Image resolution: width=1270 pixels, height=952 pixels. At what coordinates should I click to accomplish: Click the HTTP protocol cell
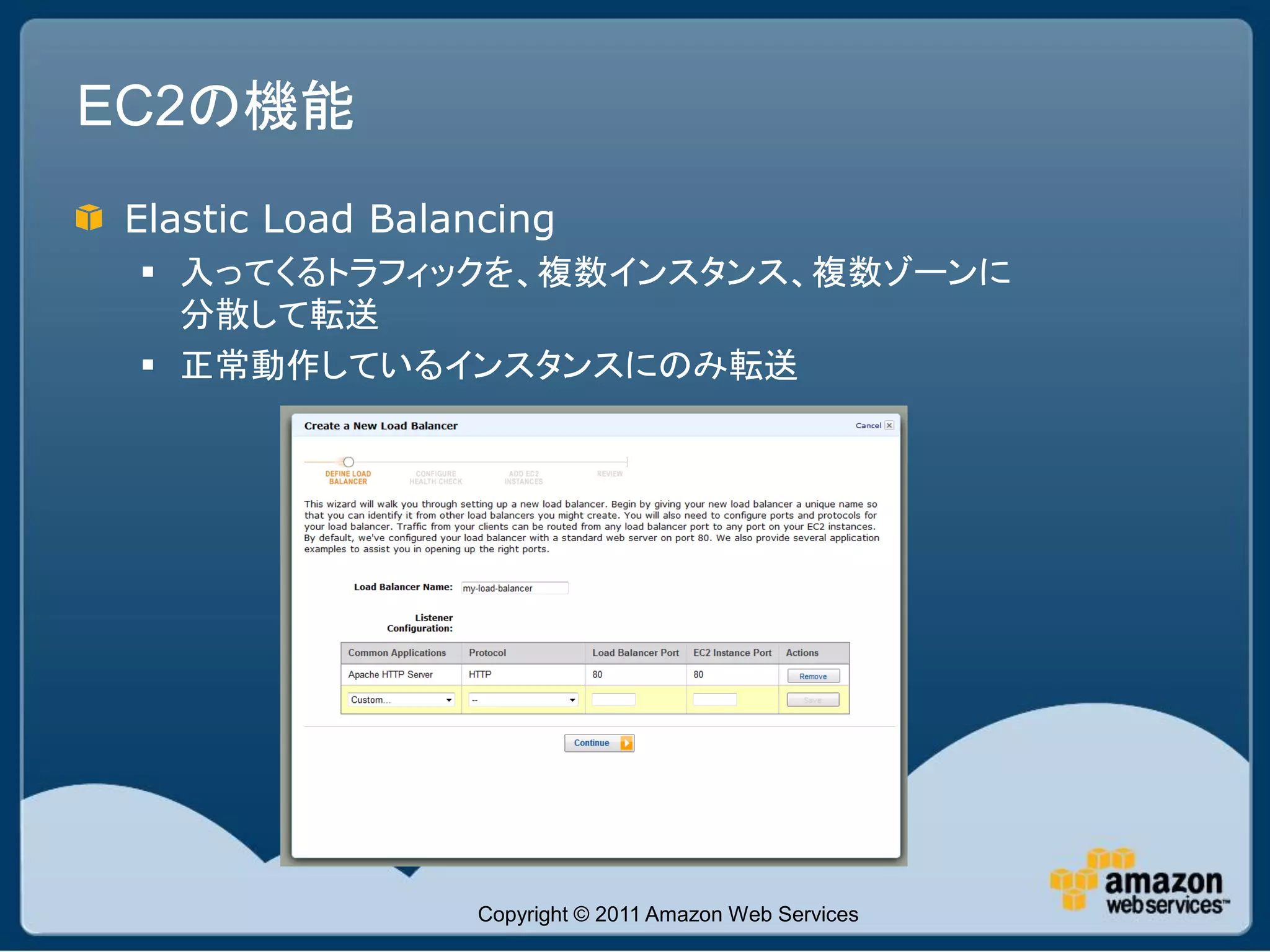click(x=523, y=674)
